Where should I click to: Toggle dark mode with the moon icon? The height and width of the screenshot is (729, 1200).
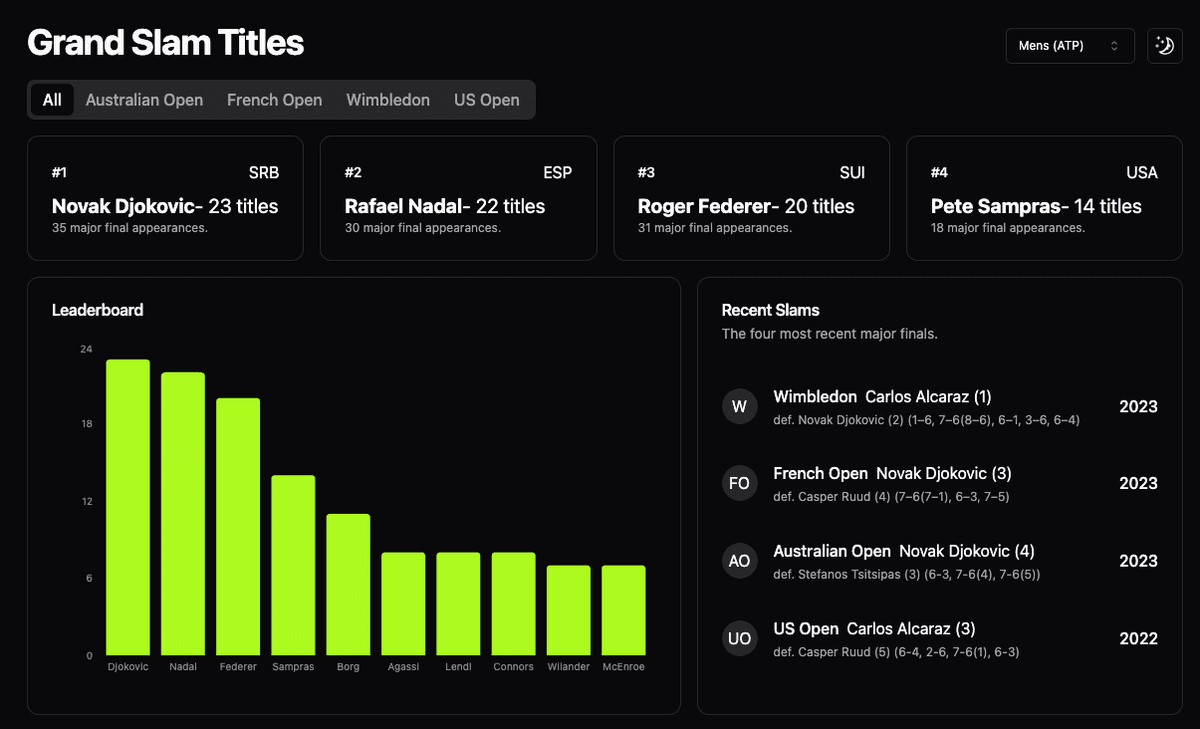click(x=1165, y=46)
